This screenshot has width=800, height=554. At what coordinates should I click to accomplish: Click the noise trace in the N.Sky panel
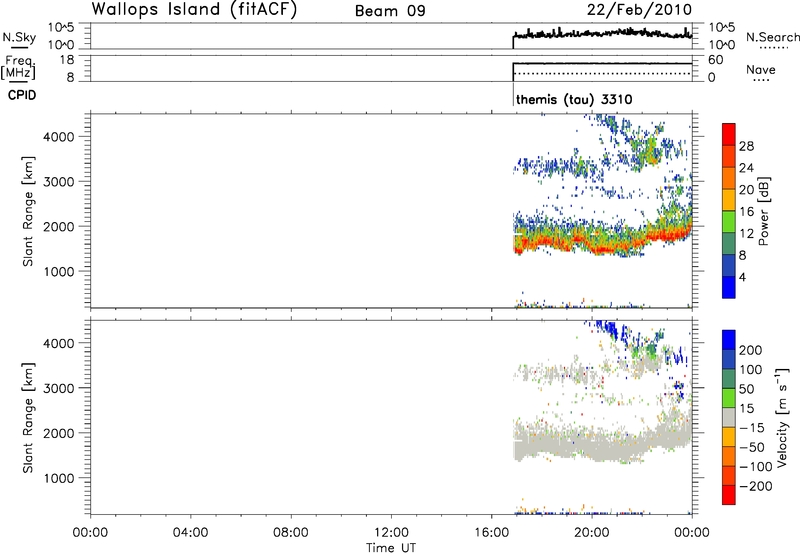point(602,34)
